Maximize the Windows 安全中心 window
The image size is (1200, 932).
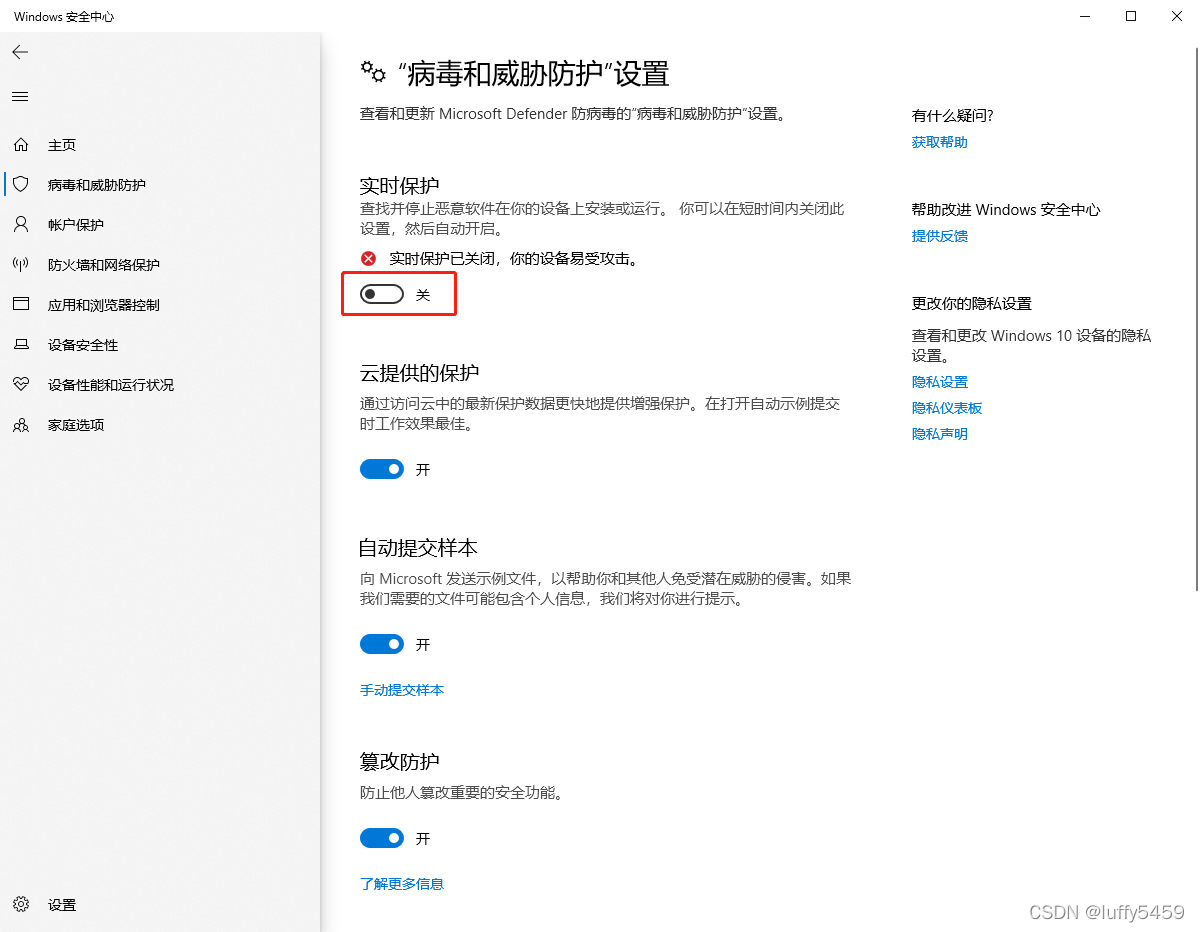1131,16
